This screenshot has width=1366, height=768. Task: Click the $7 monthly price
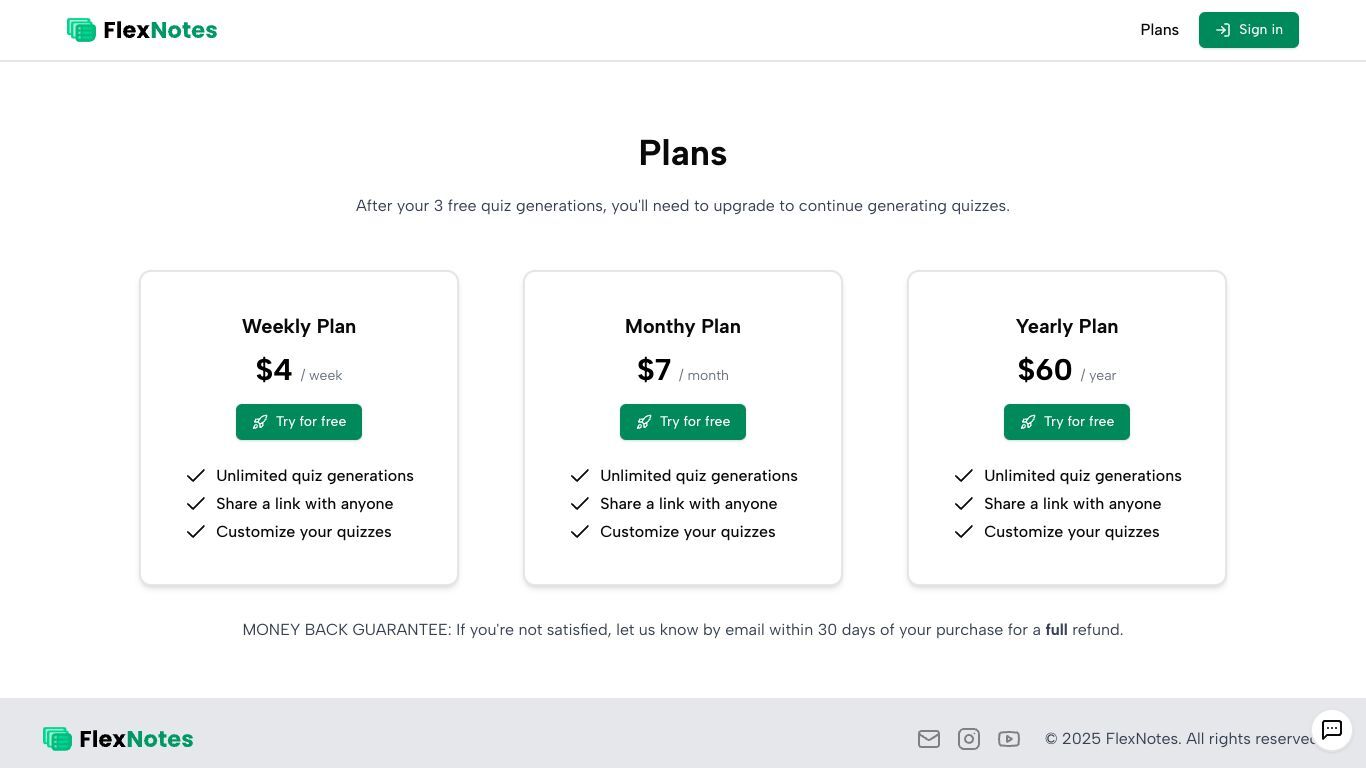[x=654, y=370]
